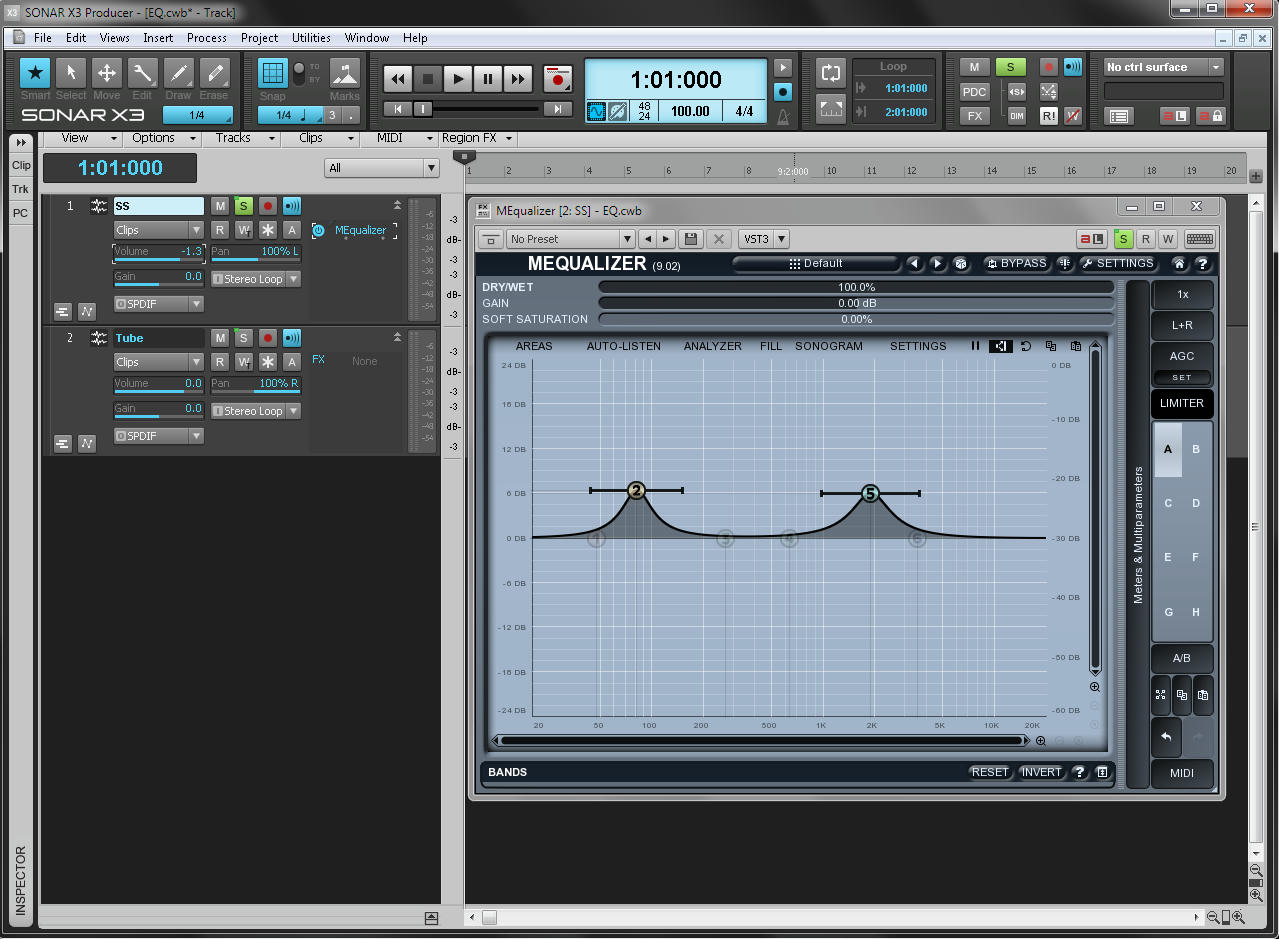
Task: Click the DRY/WET slider bar
Action: (856, 287)
